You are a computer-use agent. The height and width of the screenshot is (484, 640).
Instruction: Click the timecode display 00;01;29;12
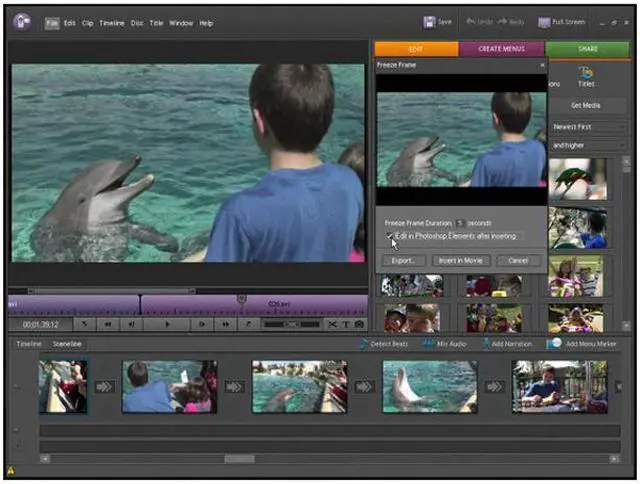click(x=40, y=325)
